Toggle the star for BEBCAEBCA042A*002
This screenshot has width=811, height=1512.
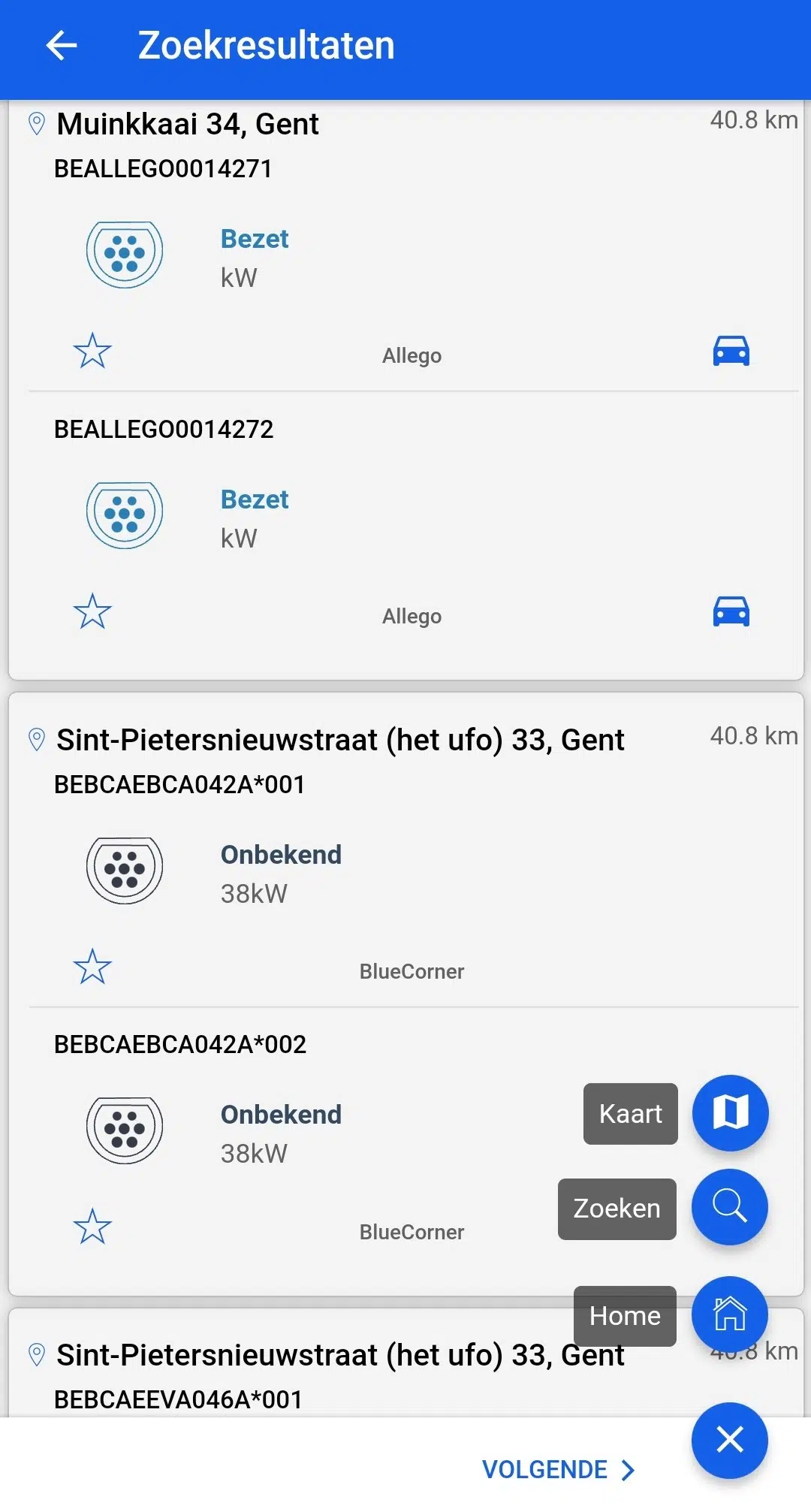(x=92, y=1227)
